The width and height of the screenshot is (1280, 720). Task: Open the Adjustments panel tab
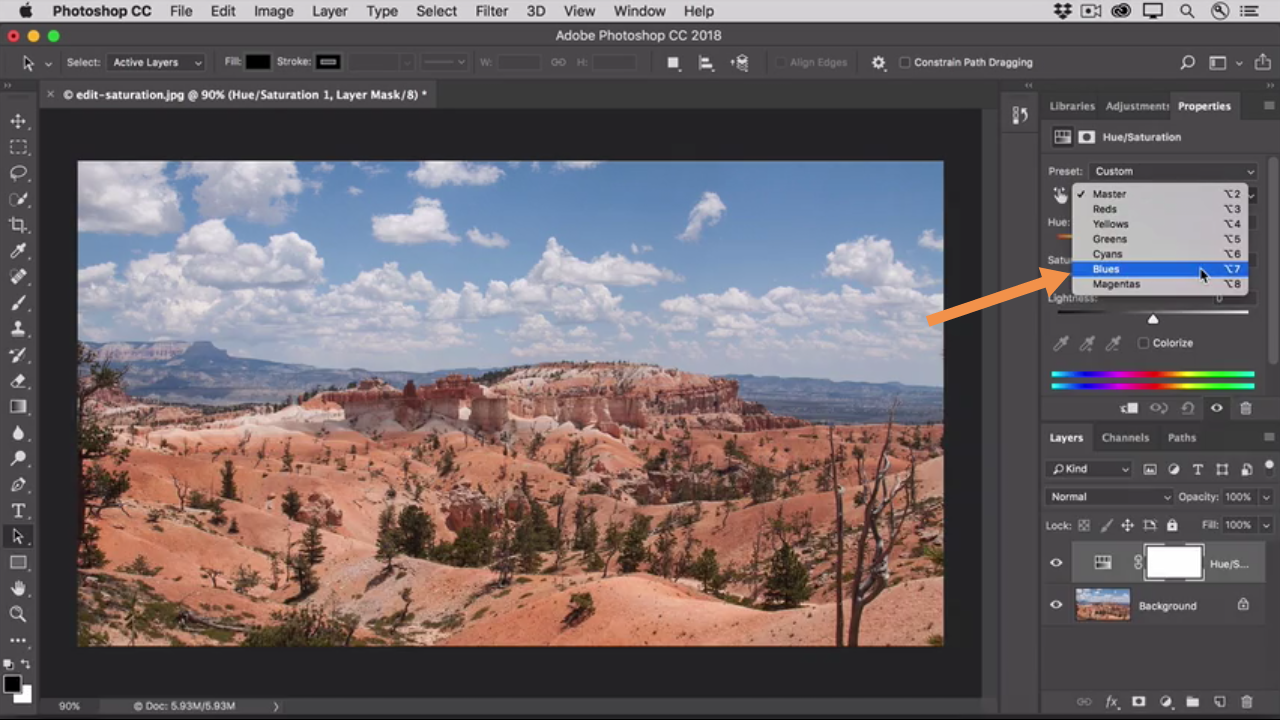[x=1137, y=106]
